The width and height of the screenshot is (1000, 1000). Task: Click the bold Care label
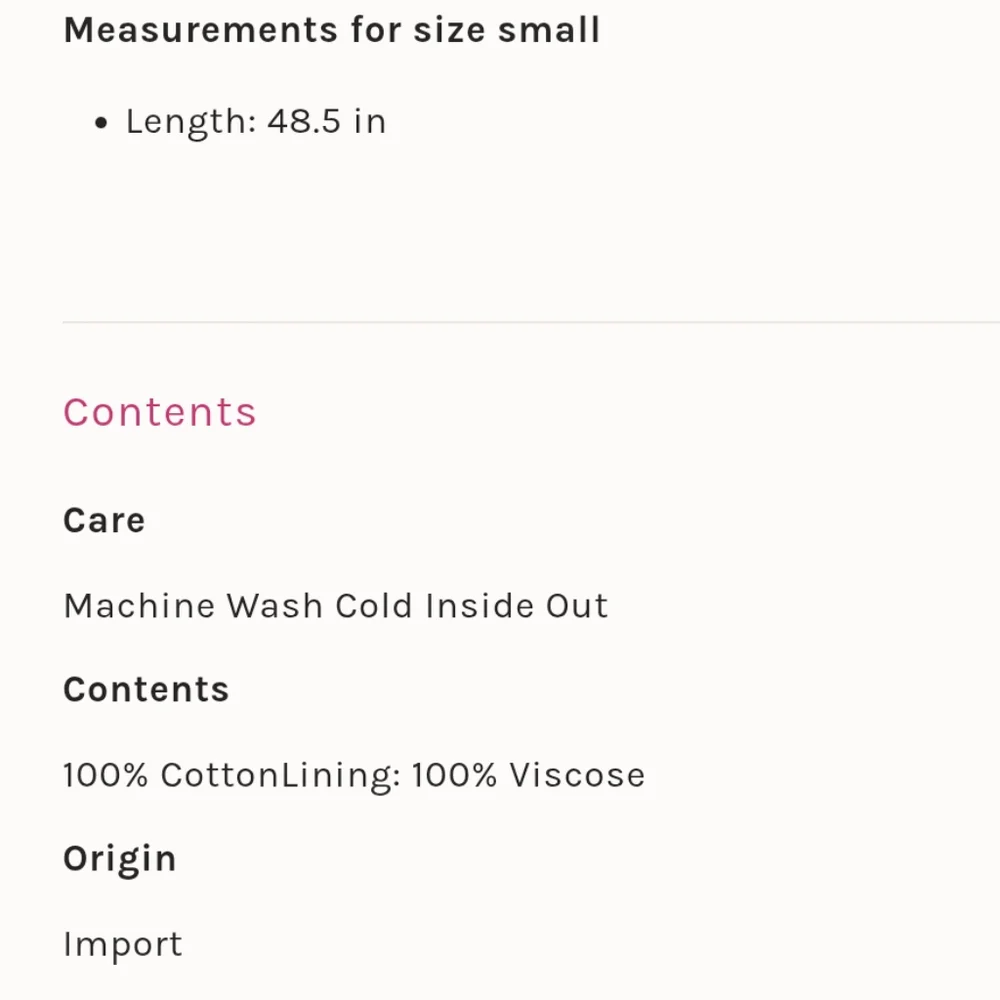pos(104,520)
